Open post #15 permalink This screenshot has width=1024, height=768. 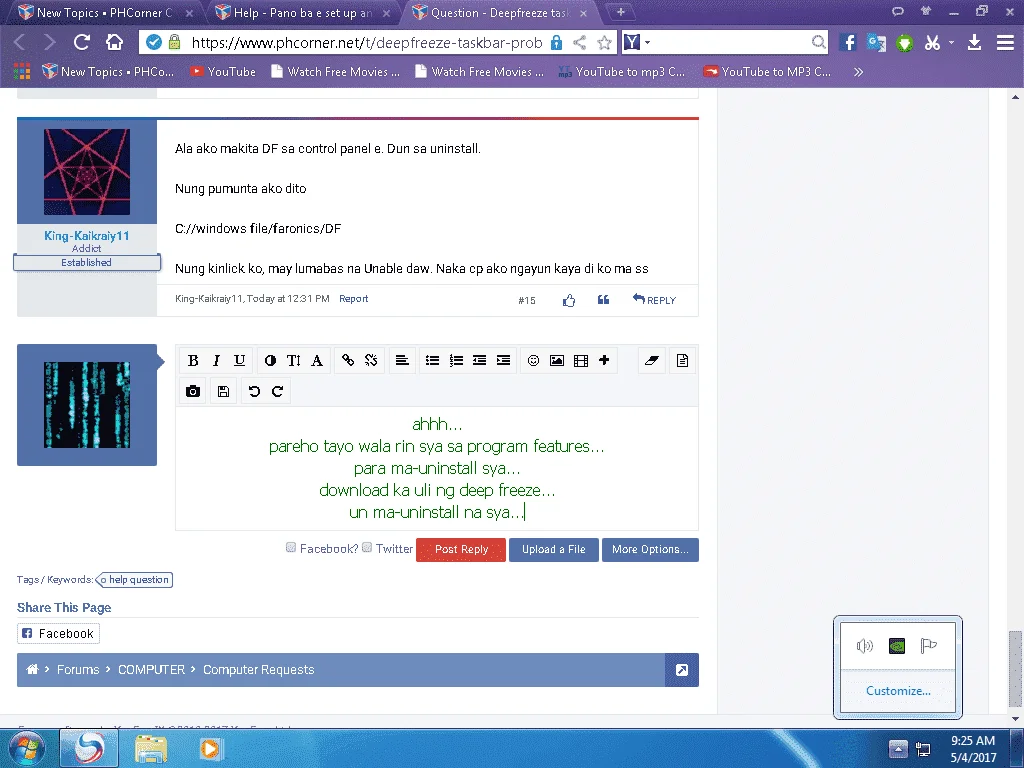(526, 300)
